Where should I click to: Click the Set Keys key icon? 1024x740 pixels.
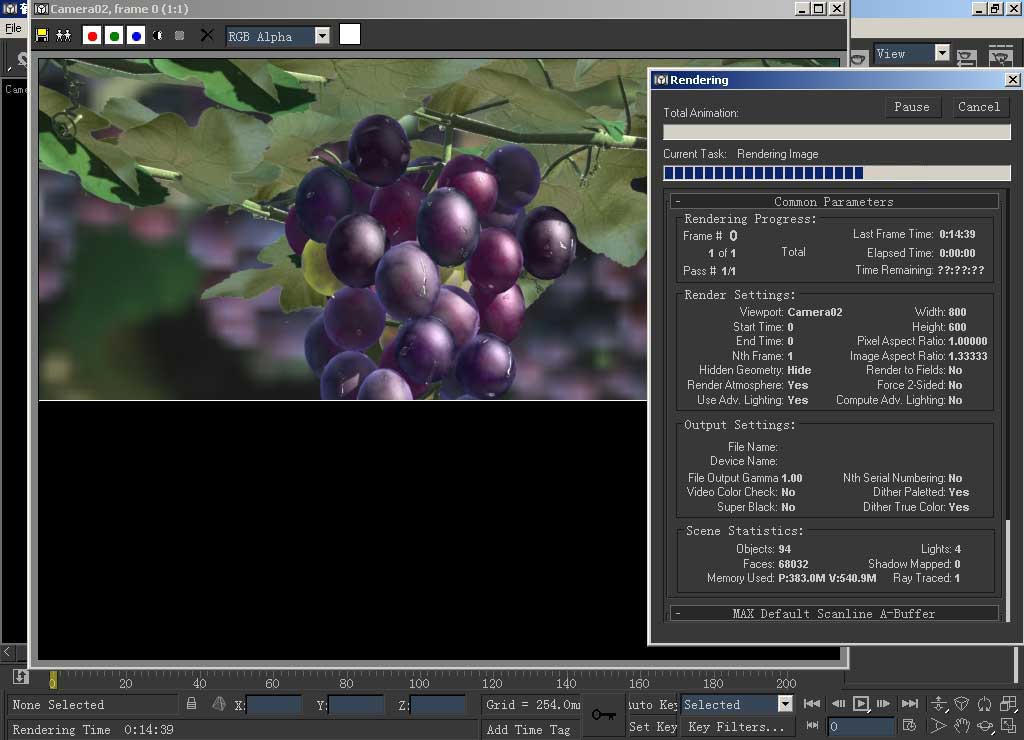(x=604, y=715)
